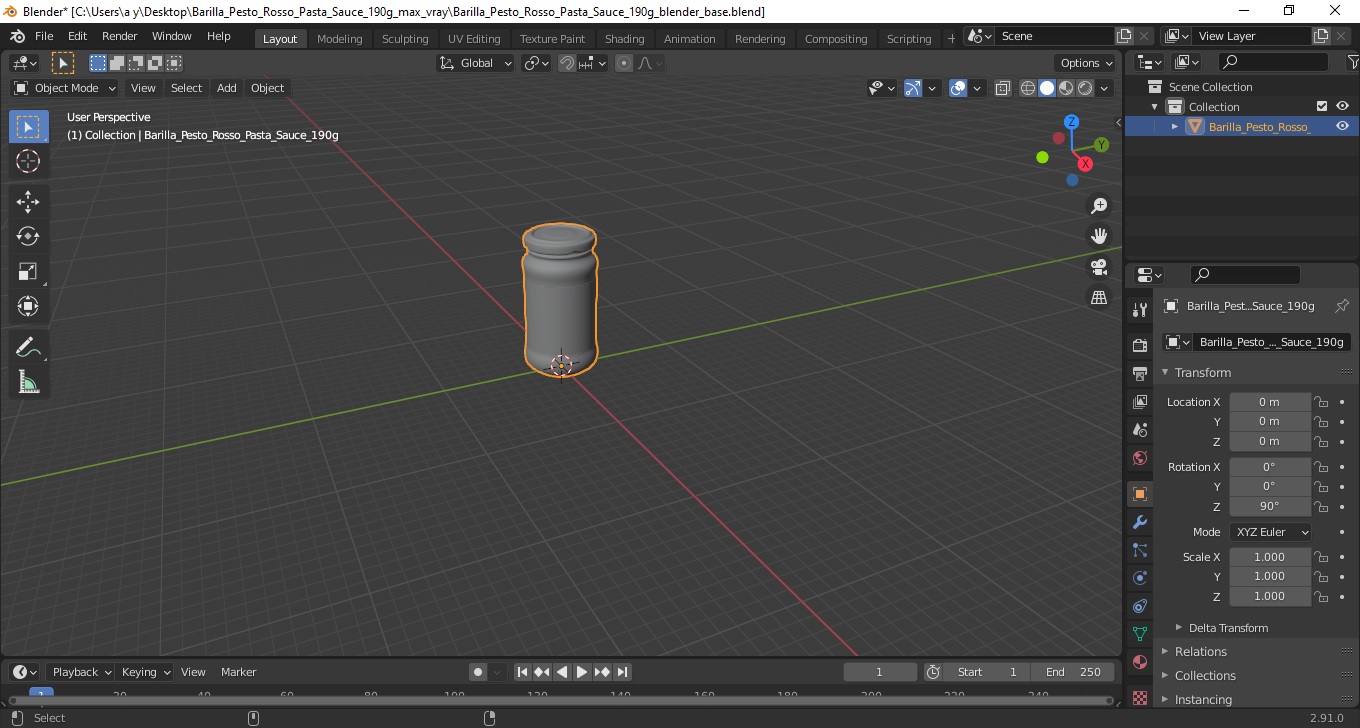Toggle snapping magnet icon
Screen dimensions: 1360x728
coord(567,63)
